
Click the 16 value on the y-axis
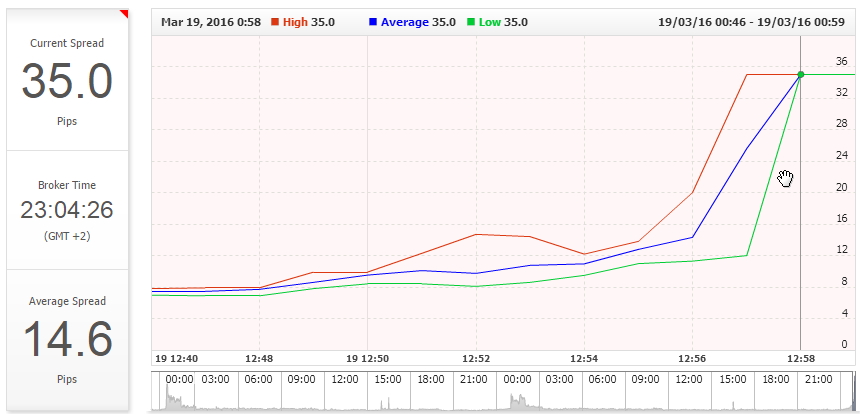pyautogui.click(x=841, y=219)
